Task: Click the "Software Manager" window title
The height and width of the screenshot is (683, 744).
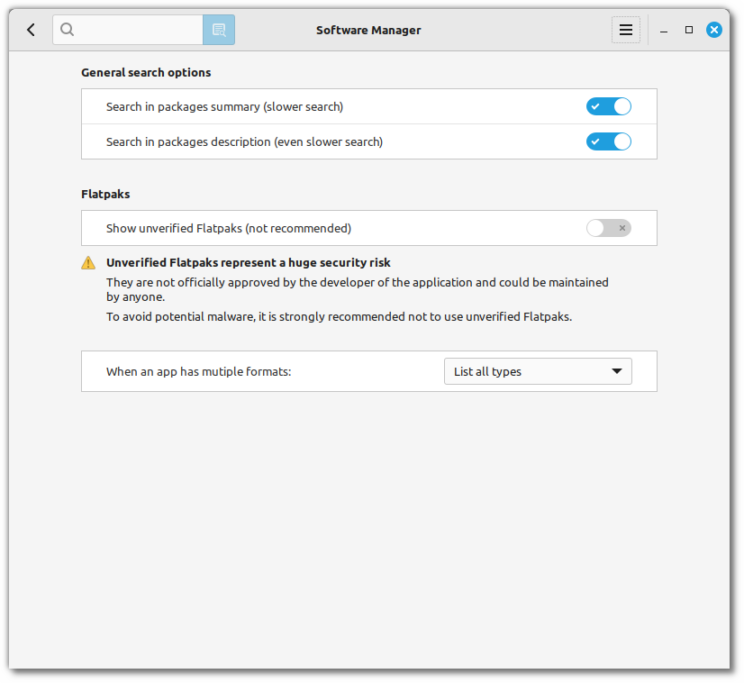Action: tap(368, 30)
